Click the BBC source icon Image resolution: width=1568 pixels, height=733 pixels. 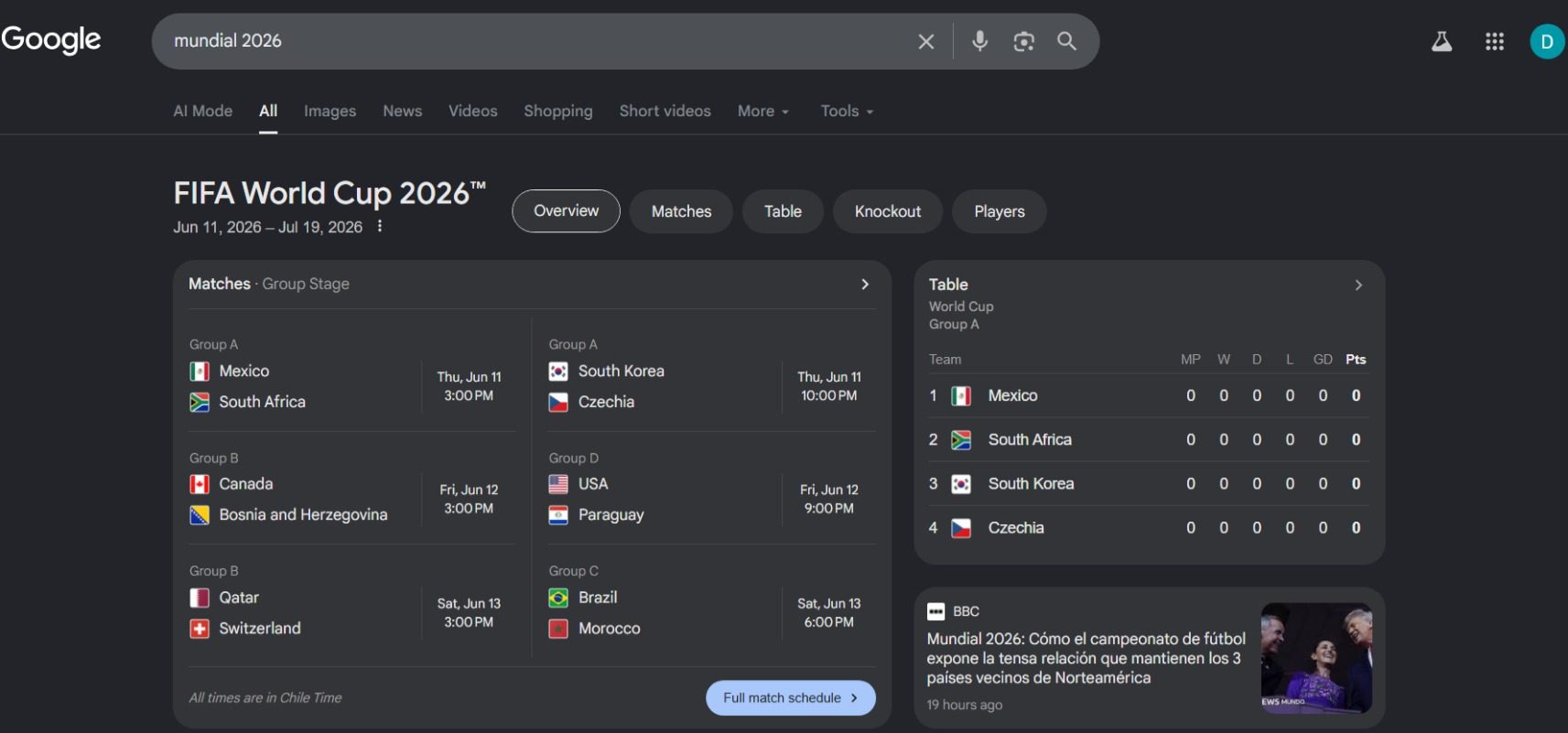point(935,611)
